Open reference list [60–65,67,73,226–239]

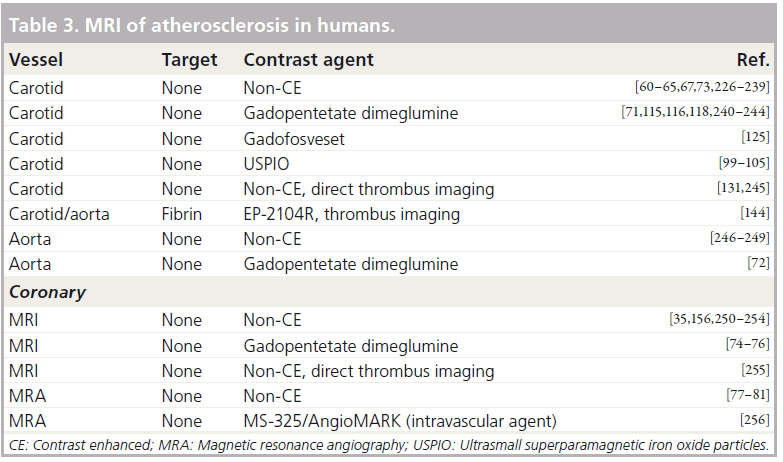tap(702, 87)
